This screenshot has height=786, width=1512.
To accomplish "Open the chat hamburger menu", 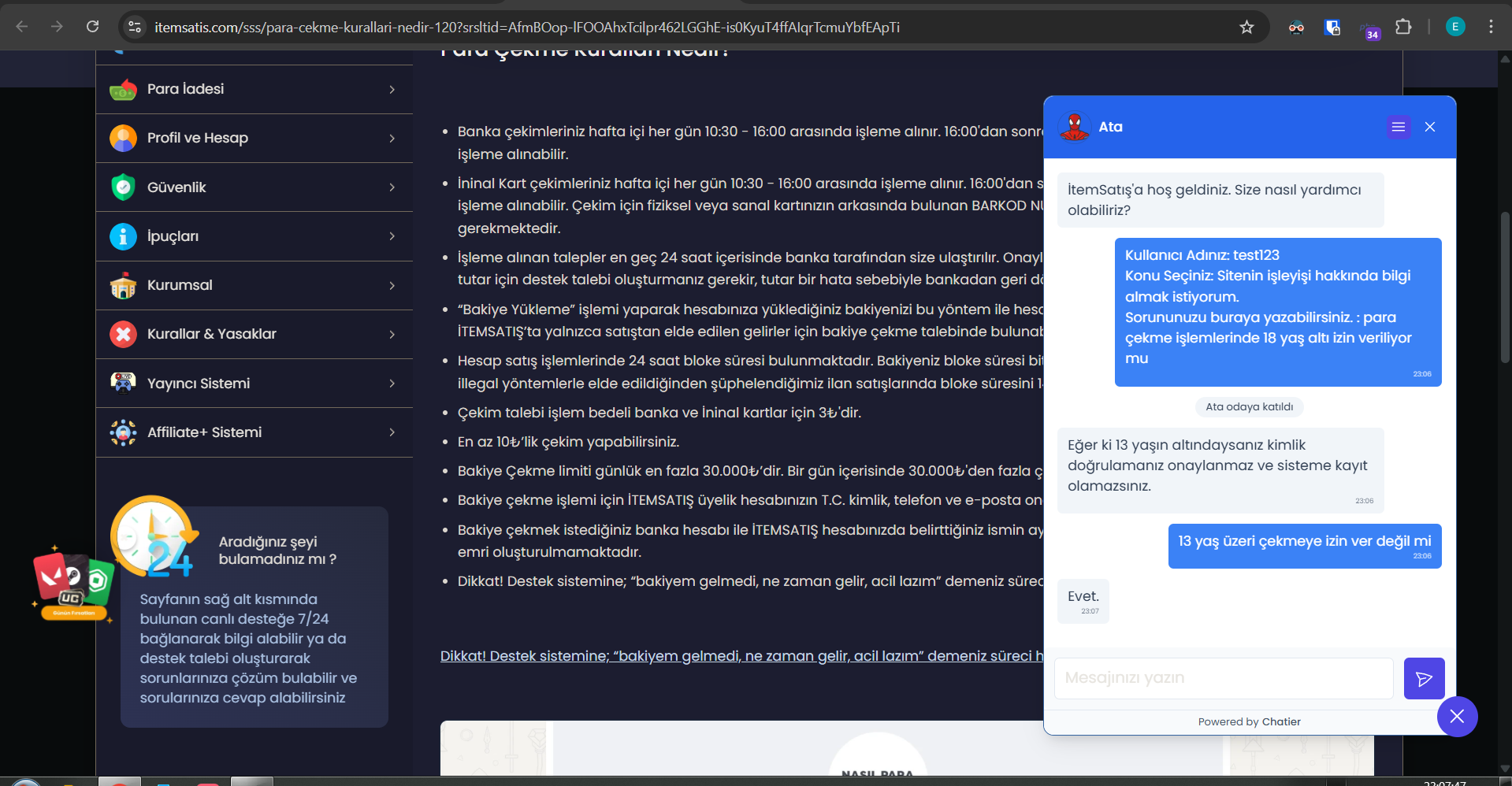I will tap(1399, 127).
